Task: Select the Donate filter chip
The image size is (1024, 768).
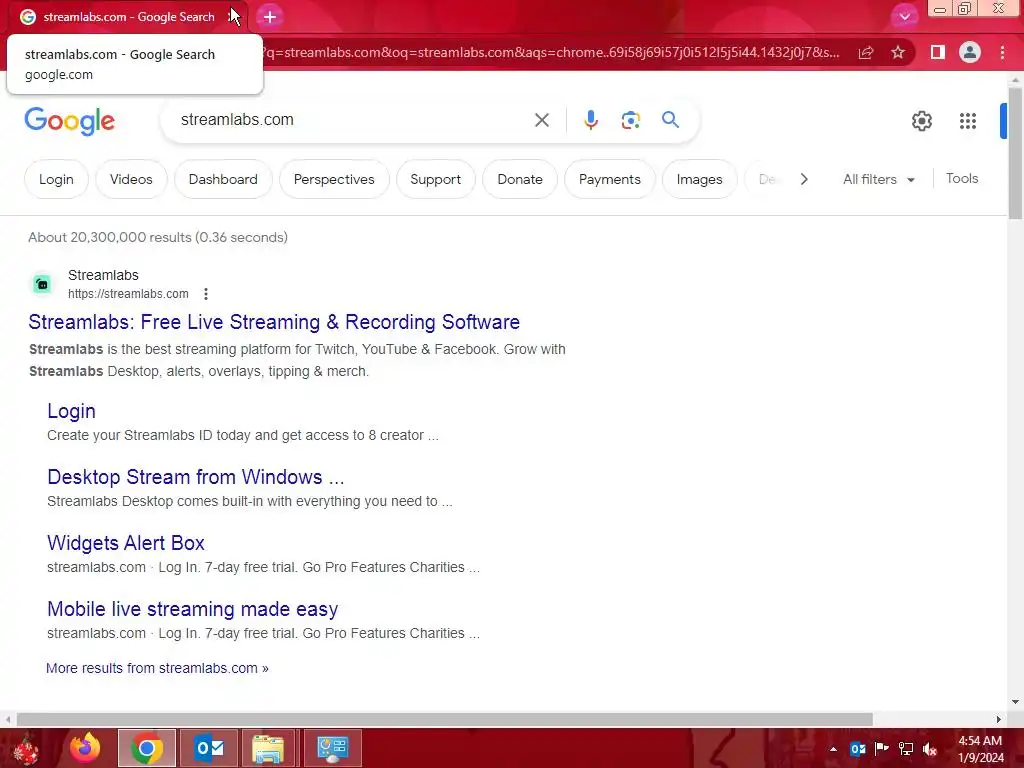Action: click(x=520, y=179)
